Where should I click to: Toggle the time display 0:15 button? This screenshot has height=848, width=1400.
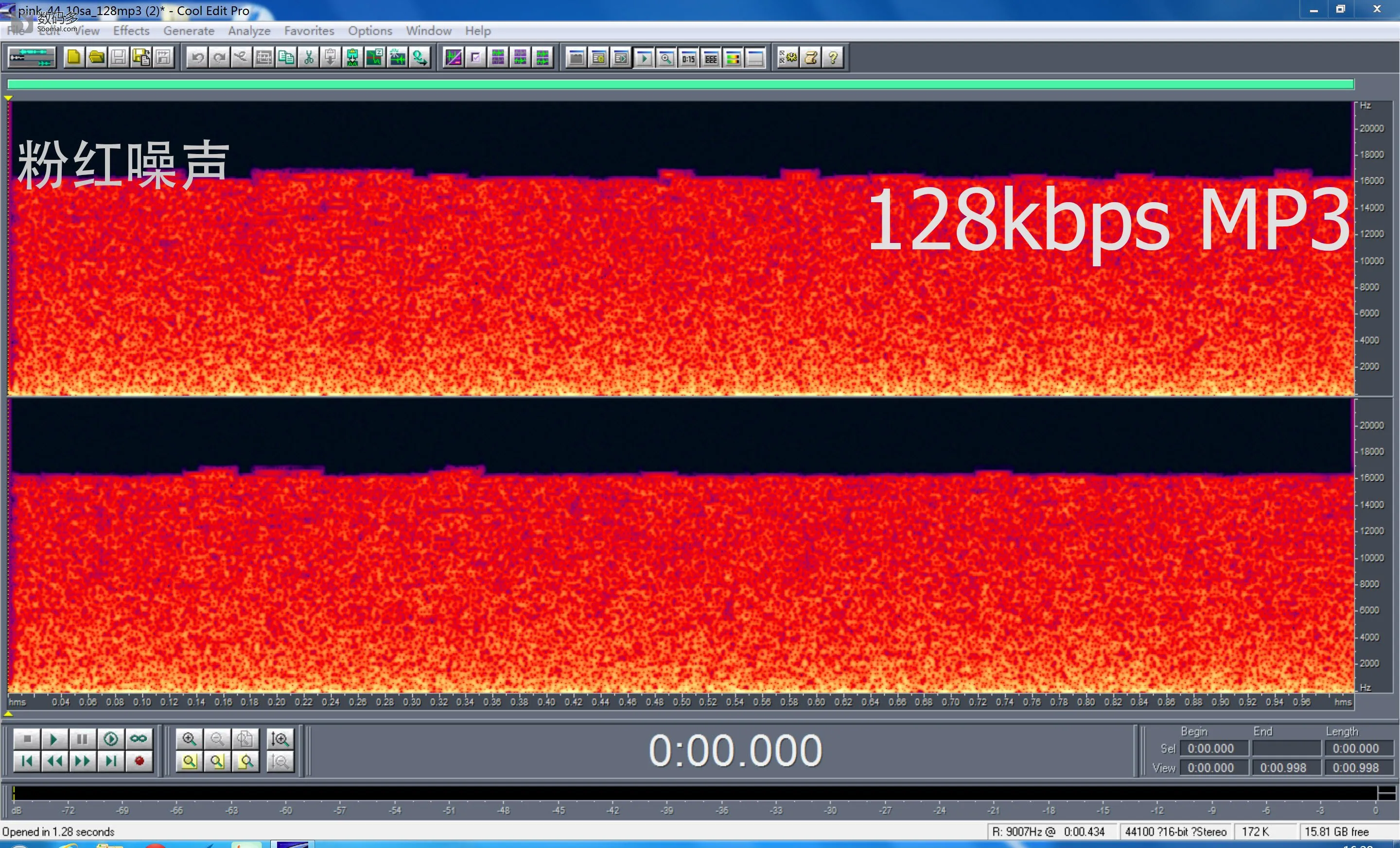(688, 57)
